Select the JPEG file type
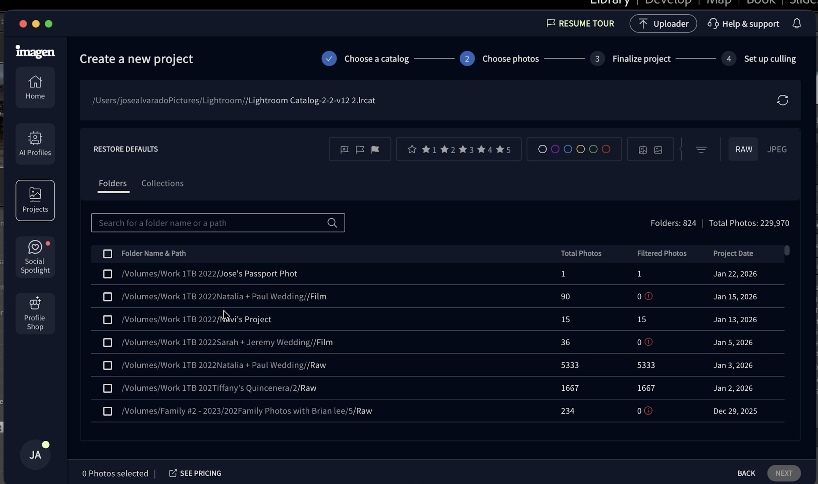Screen dimensions: 818x484 coord(776,149)
